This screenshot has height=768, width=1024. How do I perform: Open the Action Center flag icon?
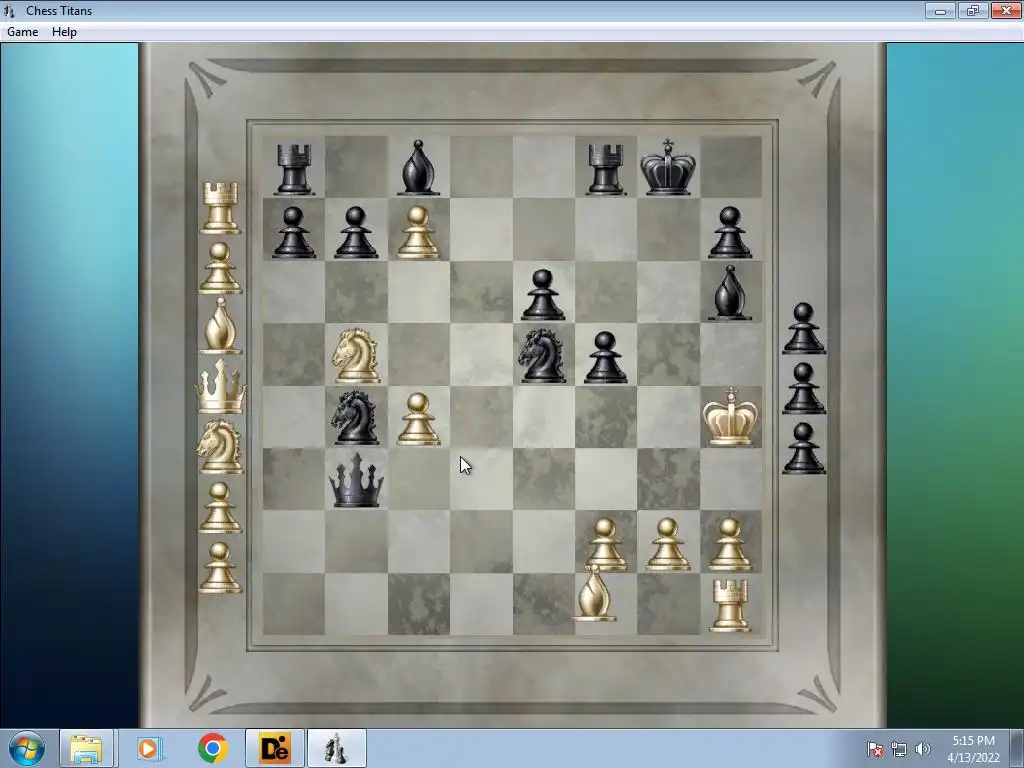tap(874, 749)
